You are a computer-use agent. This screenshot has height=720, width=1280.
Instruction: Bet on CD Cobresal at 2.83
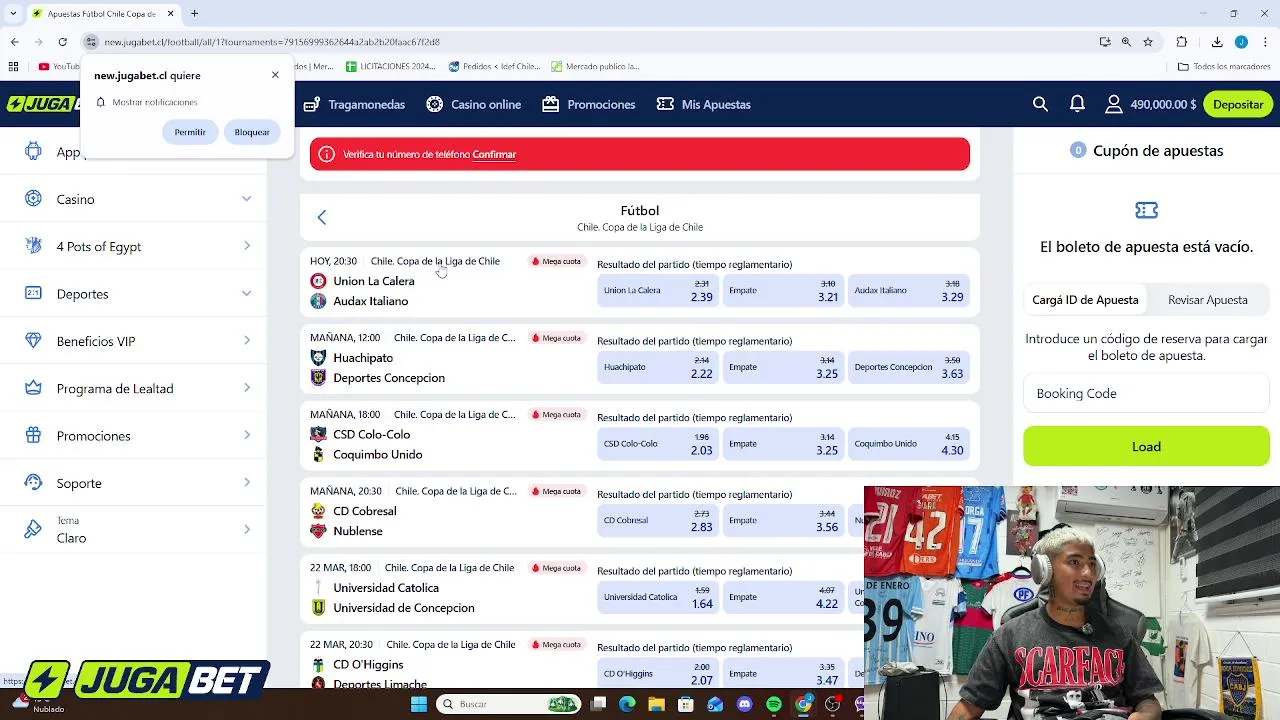(658, 520)
